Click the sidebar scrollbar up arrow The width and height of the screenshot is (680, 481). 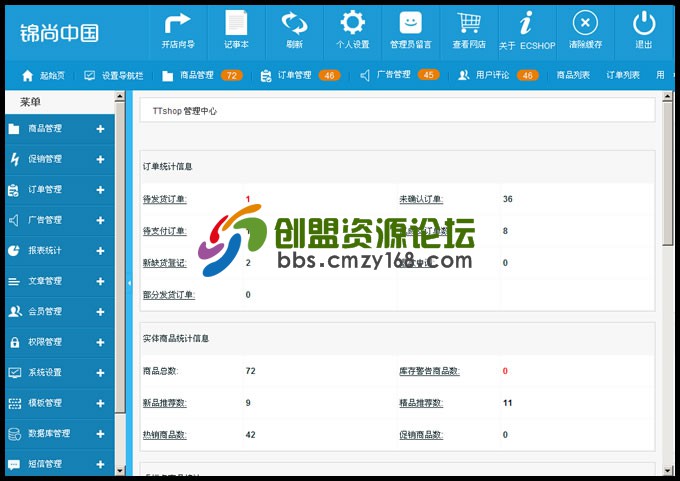click(x=120, y=96)
